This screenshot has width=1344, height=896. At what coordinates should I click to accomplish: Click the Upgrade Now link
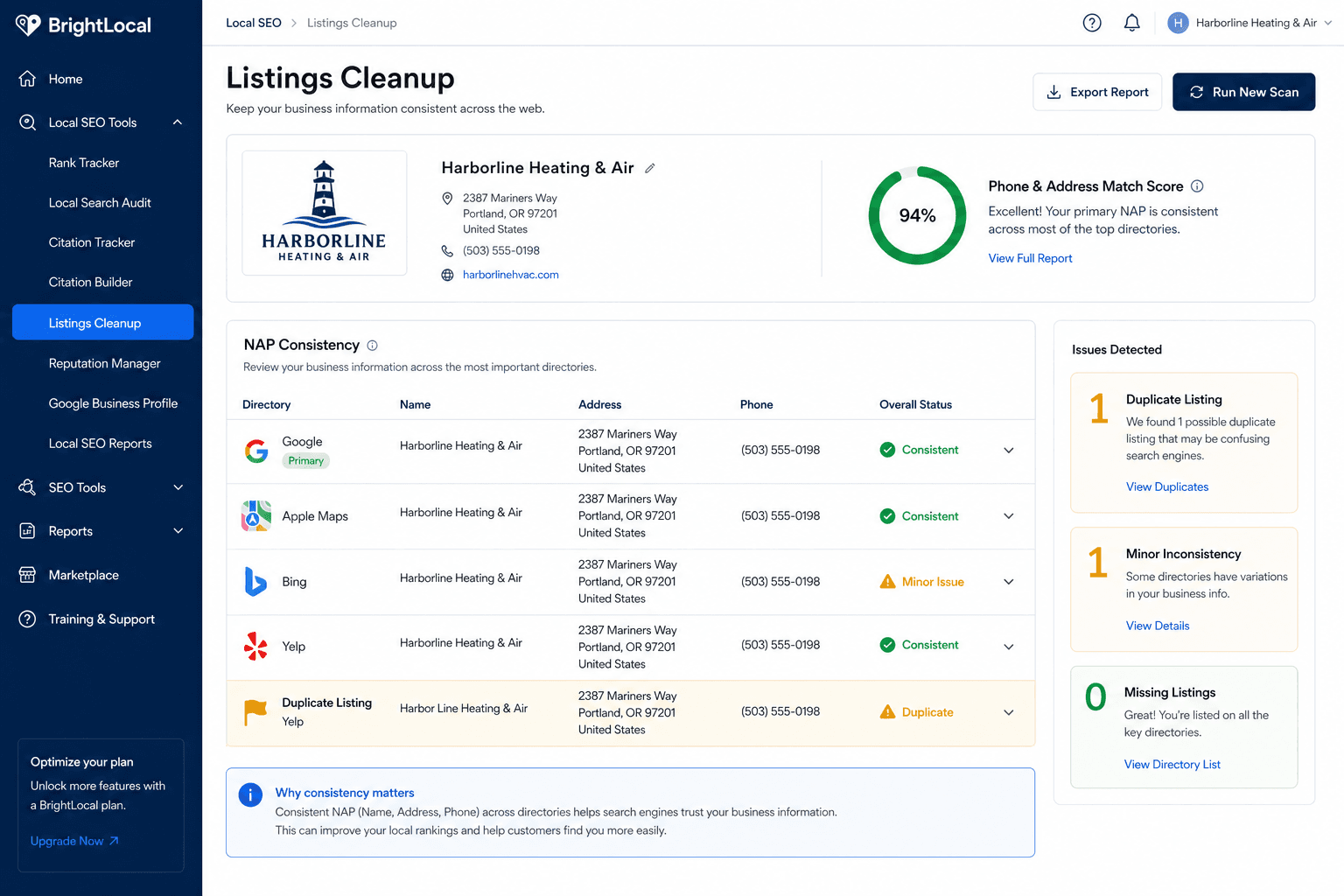pos(74,841)
